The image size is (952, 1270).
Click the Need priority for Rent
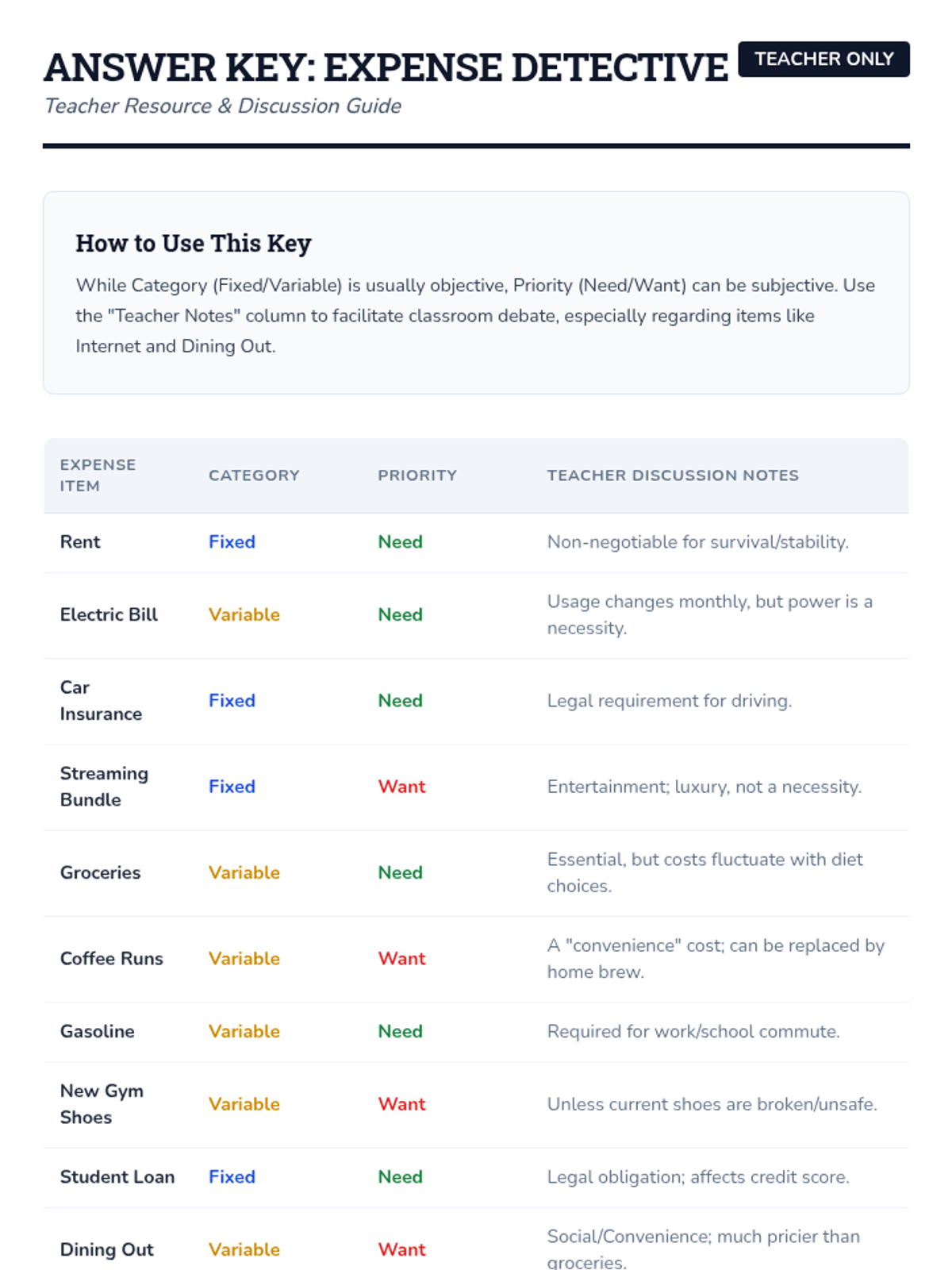coord(400,542)
